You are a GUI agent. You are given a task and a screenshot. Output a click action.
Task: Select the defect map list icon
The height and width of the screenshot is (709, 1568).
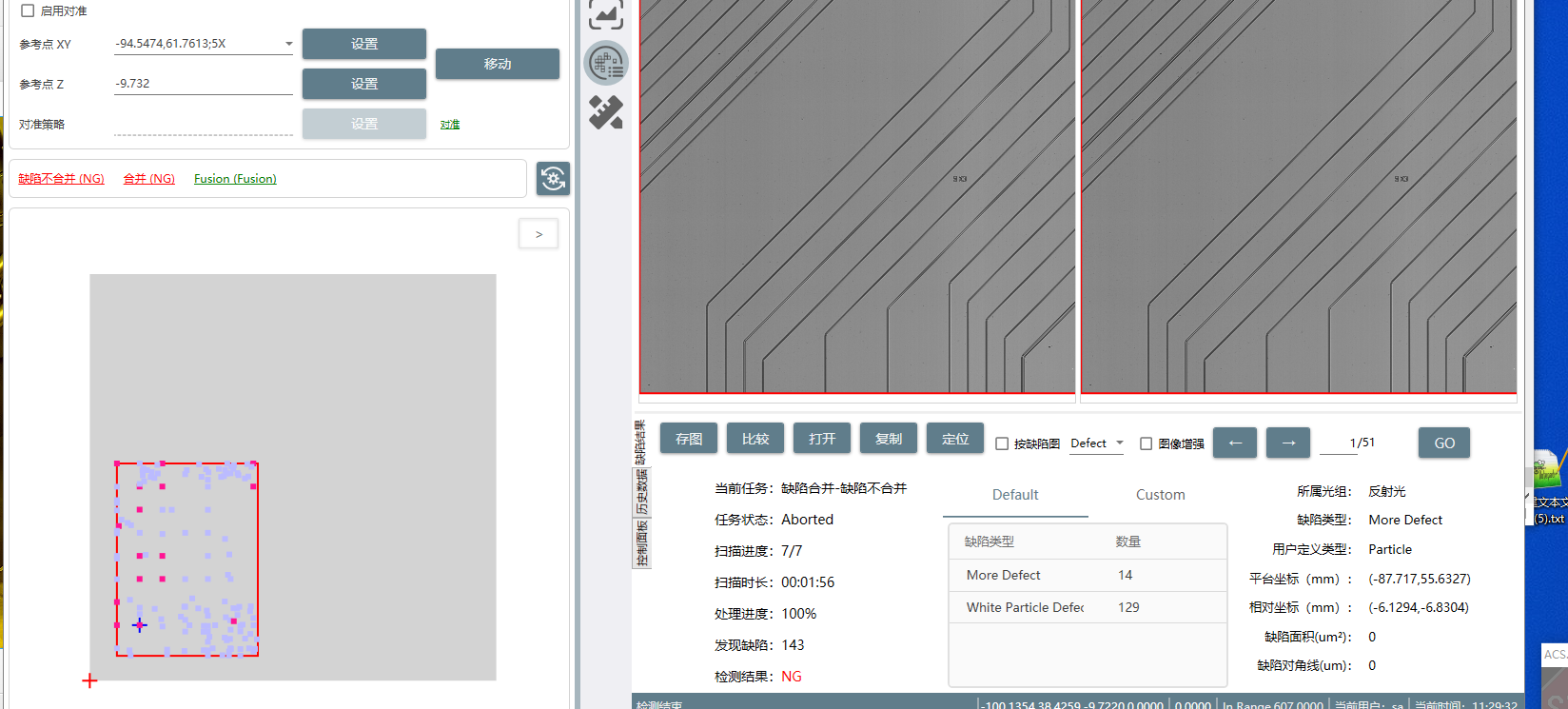[x=605, y=64]
